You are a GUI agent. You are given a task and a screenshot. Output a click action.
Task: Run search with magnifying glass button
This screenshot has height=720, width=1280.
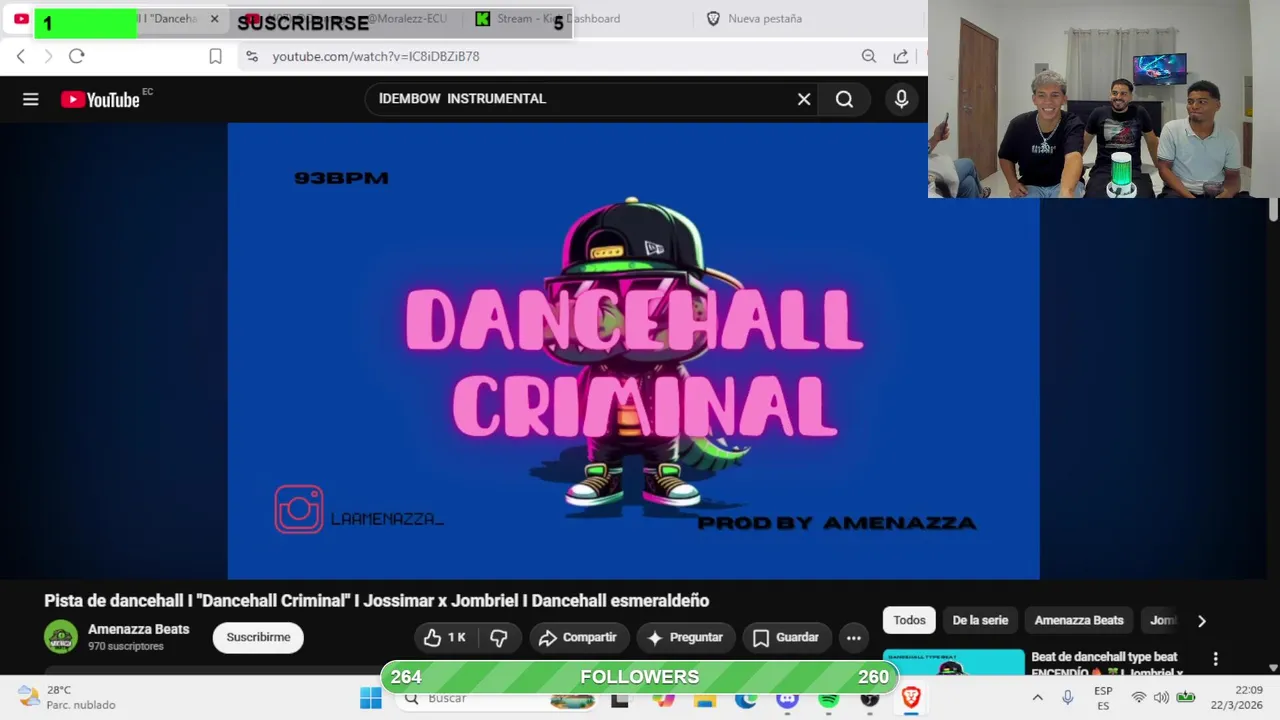(x=845, y=99)
